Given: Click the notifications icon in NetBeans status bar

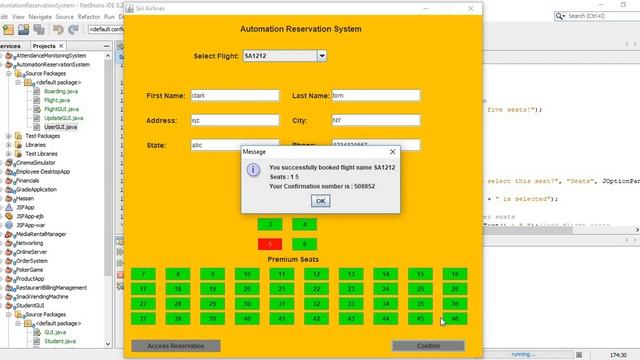Looking at the screenshot, I should pos(579,355).
